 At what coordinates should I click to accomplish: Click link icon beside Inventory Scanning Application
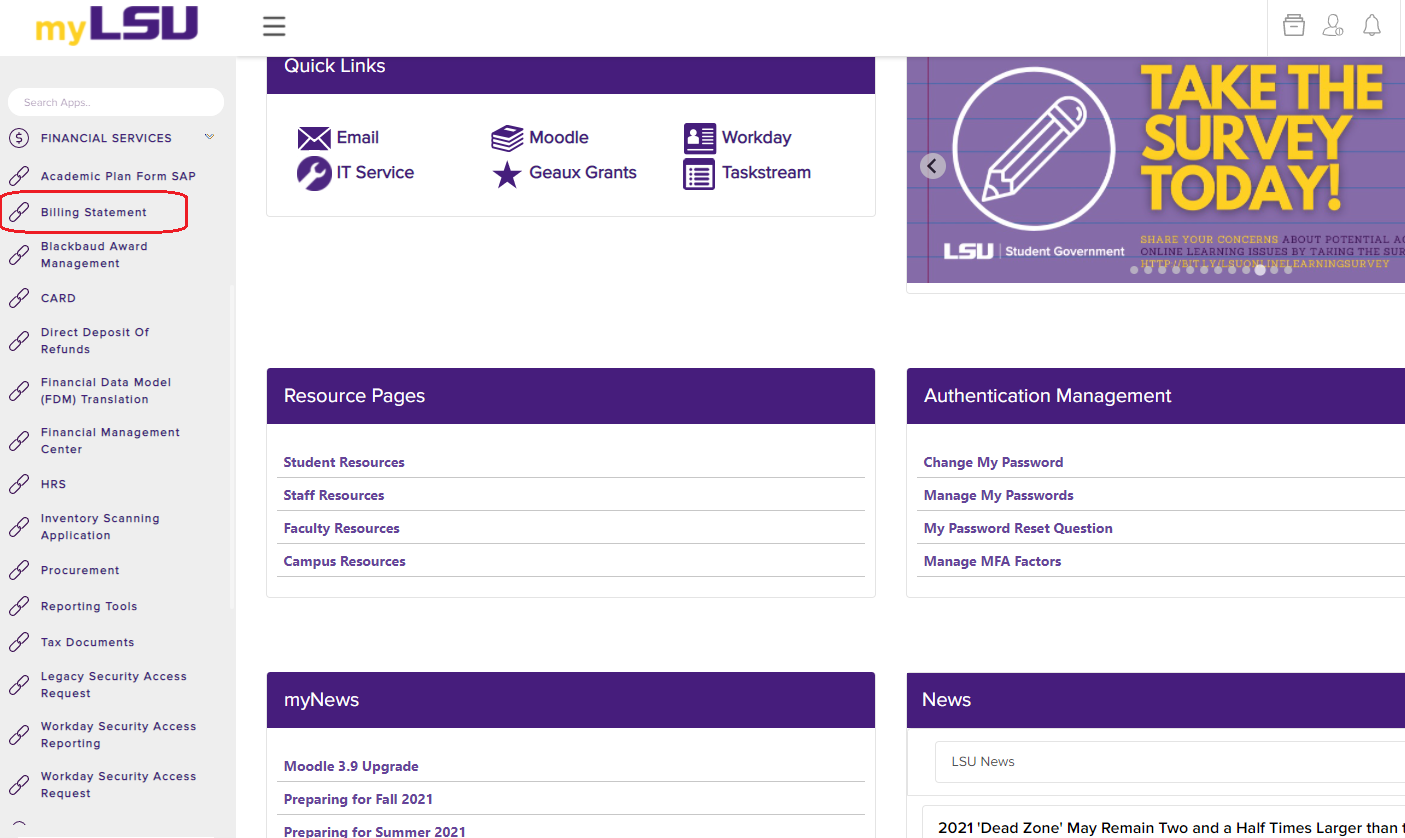tap(18, 527)
